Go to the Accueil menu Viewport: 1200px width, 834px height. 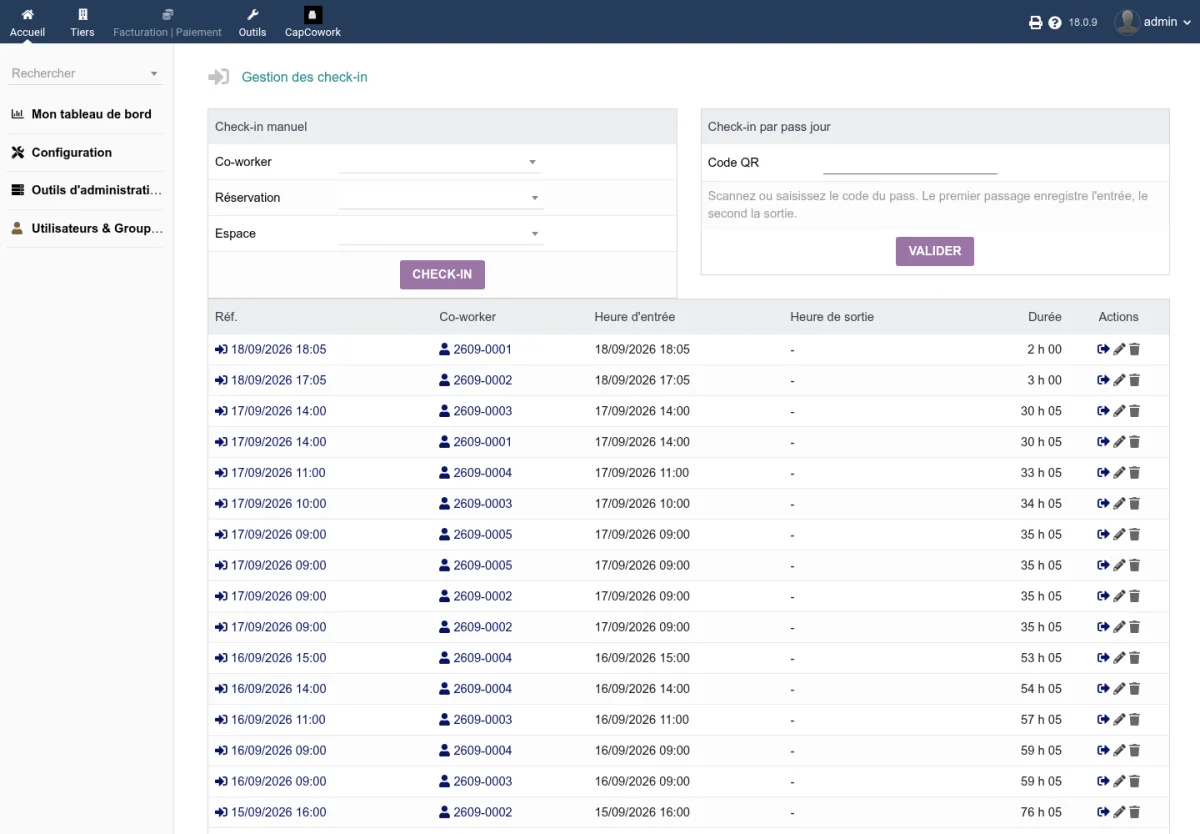pos(28,22)
